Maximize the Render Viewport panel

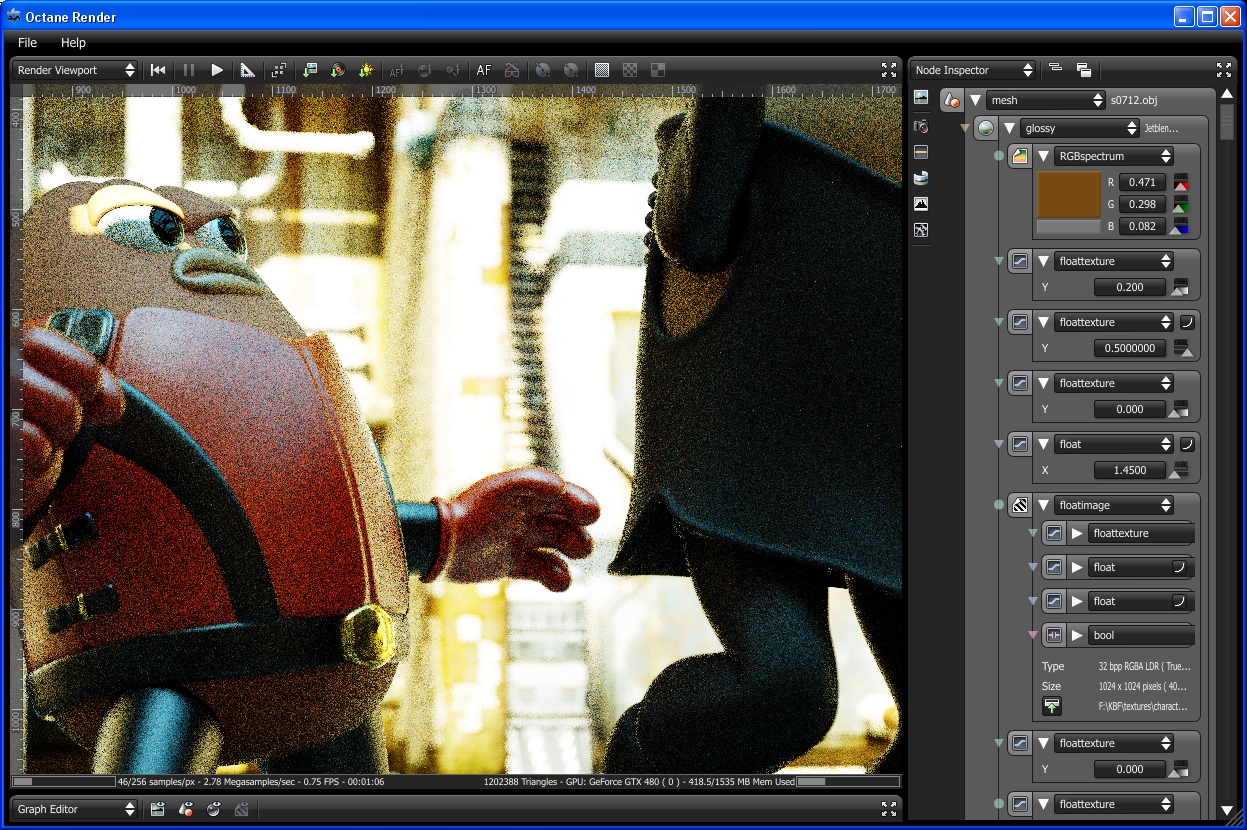tap(889, 70)
